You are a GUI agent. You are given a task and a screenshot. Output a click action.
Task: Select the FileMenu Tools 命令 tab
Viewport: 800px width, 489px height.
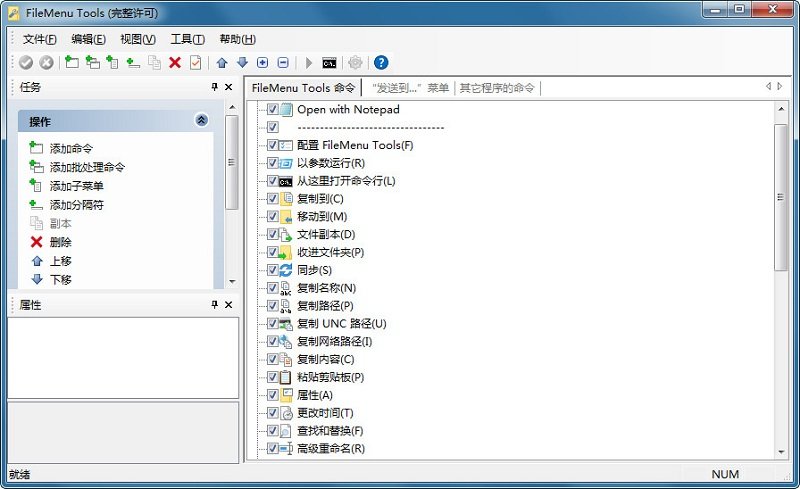(x=303, y=88)
